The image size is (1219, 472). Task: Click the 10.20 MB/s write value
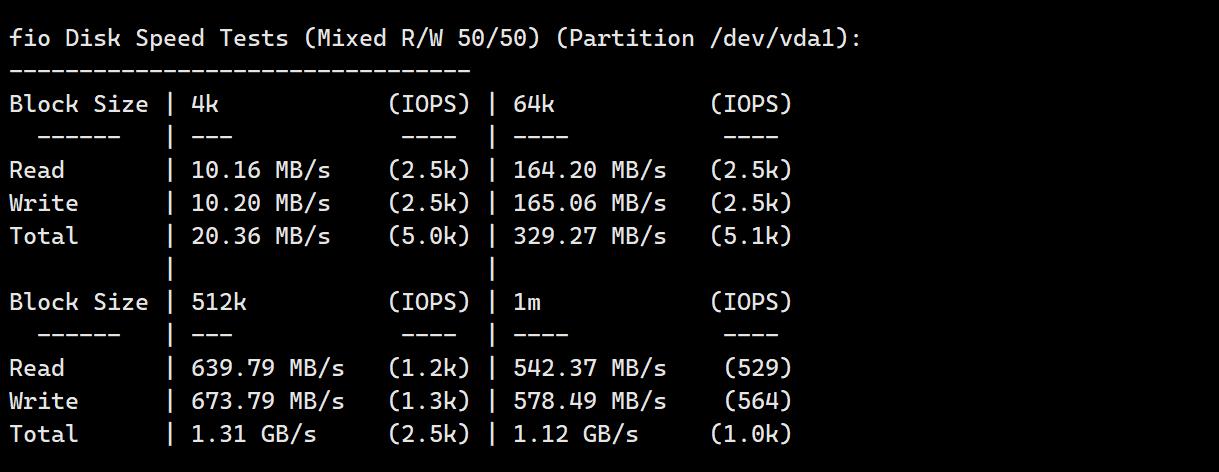coord(261,203)
